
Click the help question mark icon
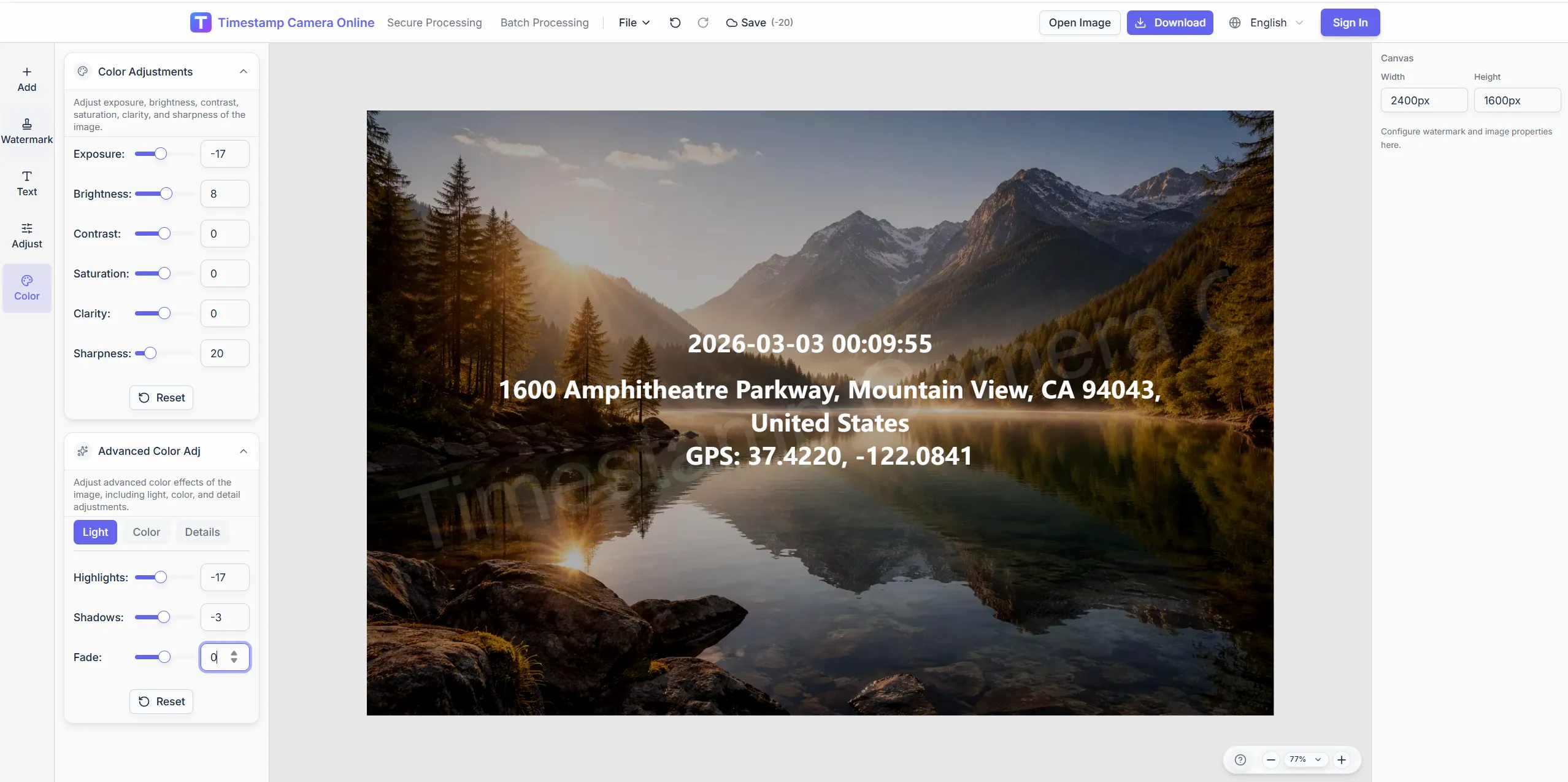(1240, 760)
